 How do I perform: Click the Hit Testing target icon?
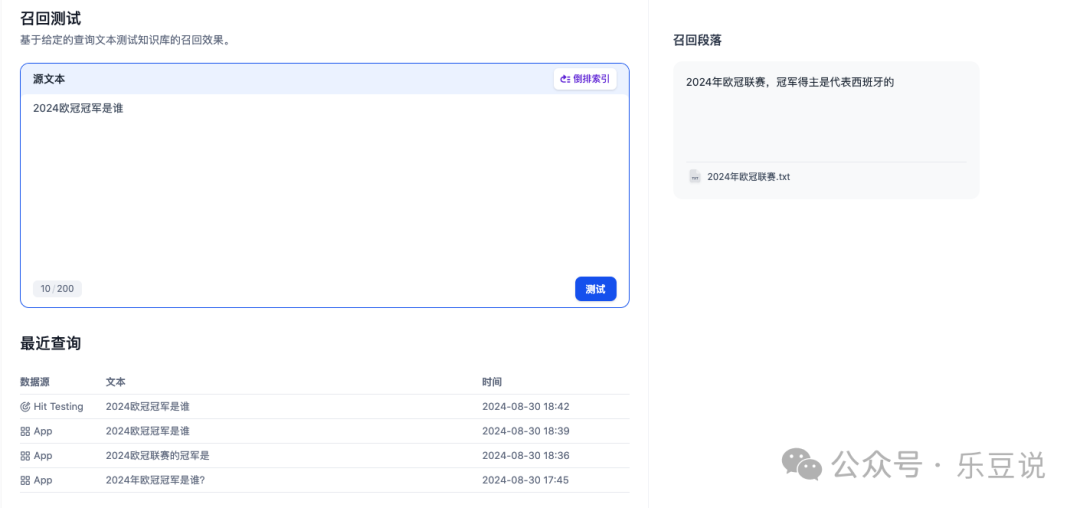[25, 407]
